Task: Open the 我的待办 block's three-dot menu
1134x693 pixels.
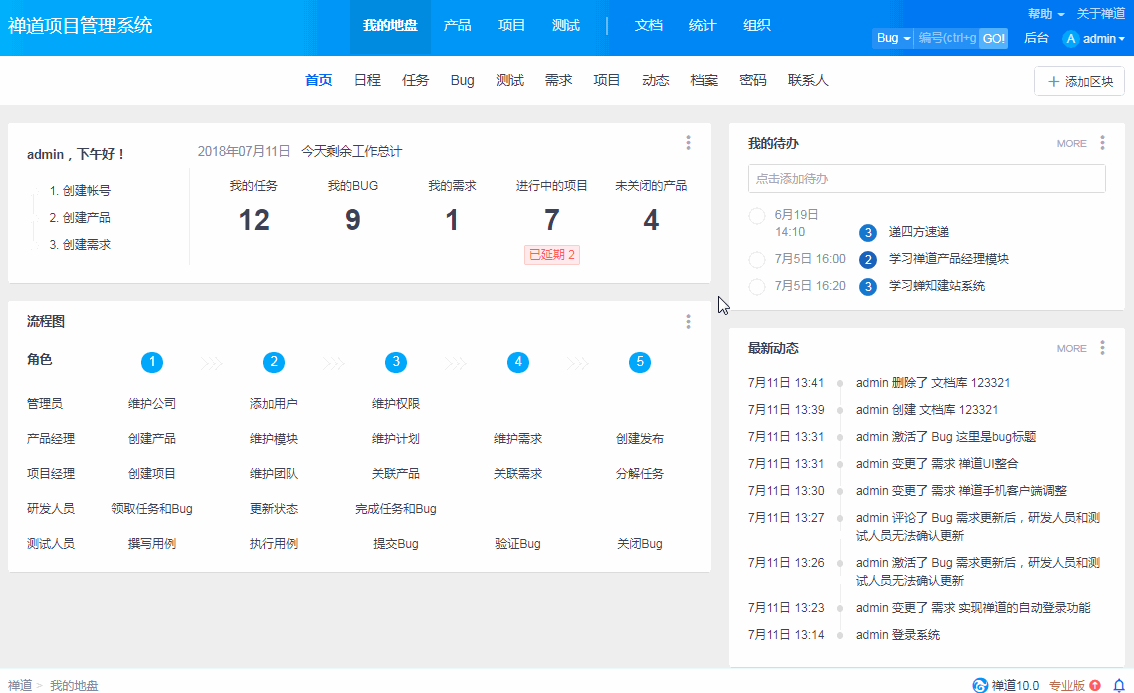Action: click(x=1102, y=143)
